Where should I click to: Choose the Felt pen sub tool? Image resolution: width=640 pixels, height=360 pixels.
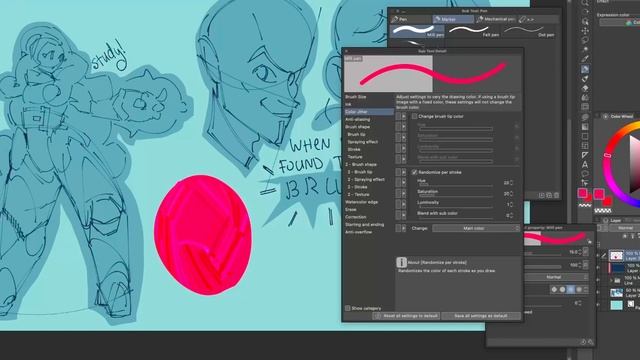coord(473,31)
